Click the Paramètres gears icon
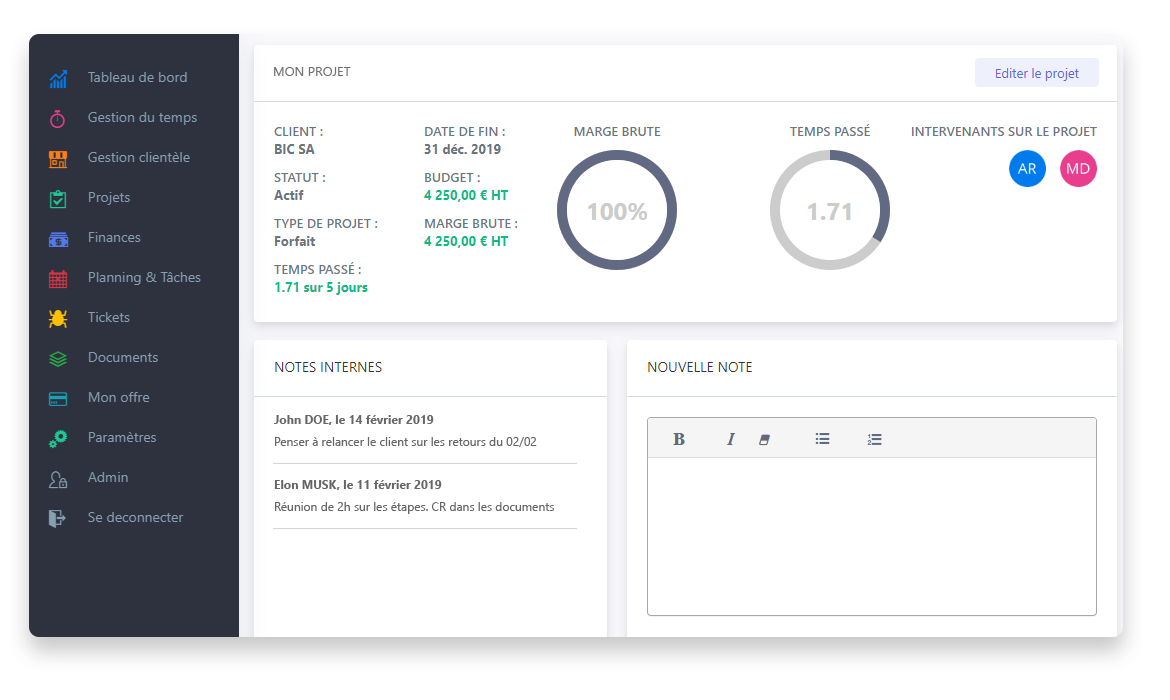1170x700 pixels. pos(58,439)
